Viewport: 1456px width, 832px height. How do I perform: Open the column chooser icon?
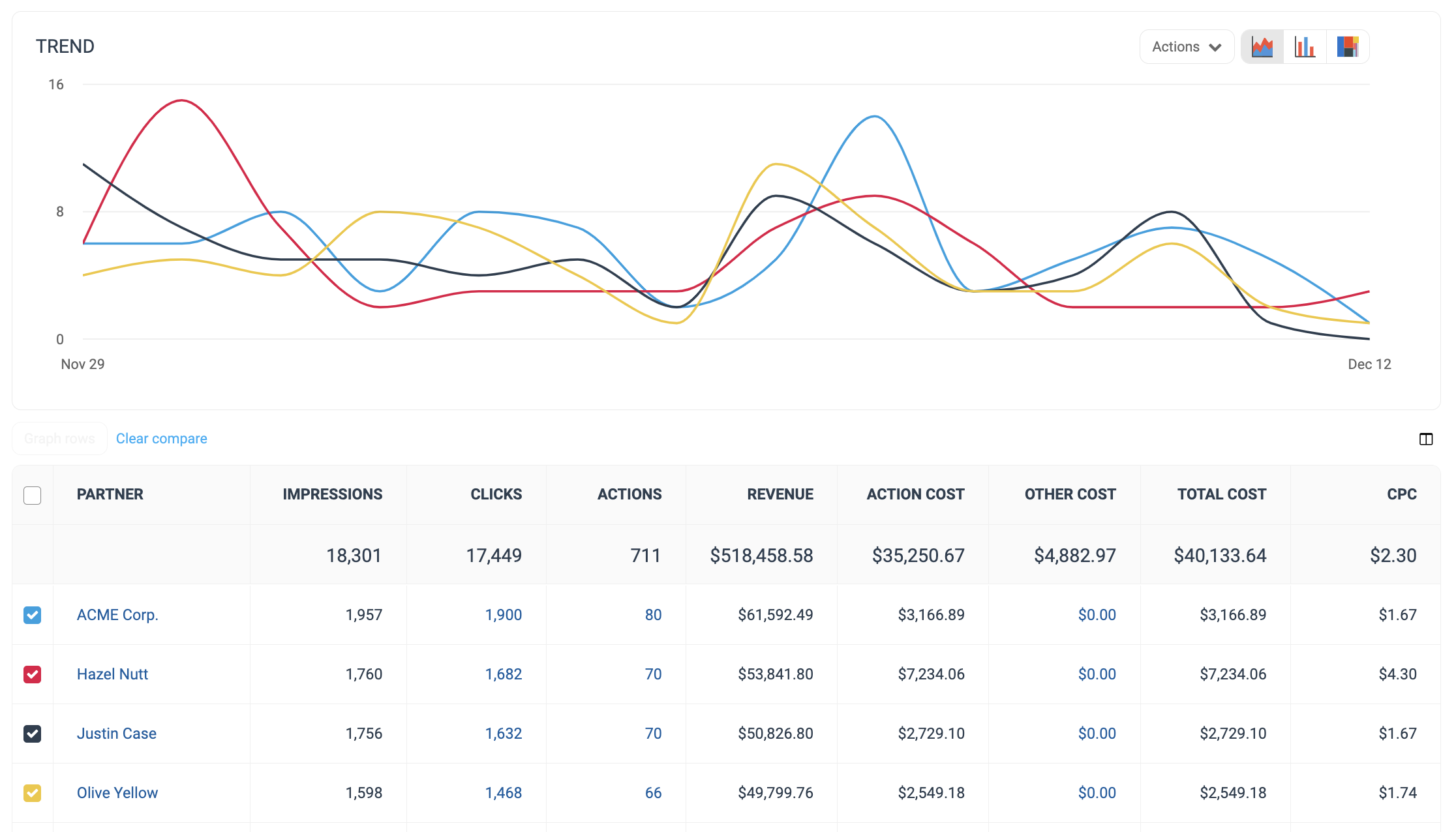point(1426,439)
